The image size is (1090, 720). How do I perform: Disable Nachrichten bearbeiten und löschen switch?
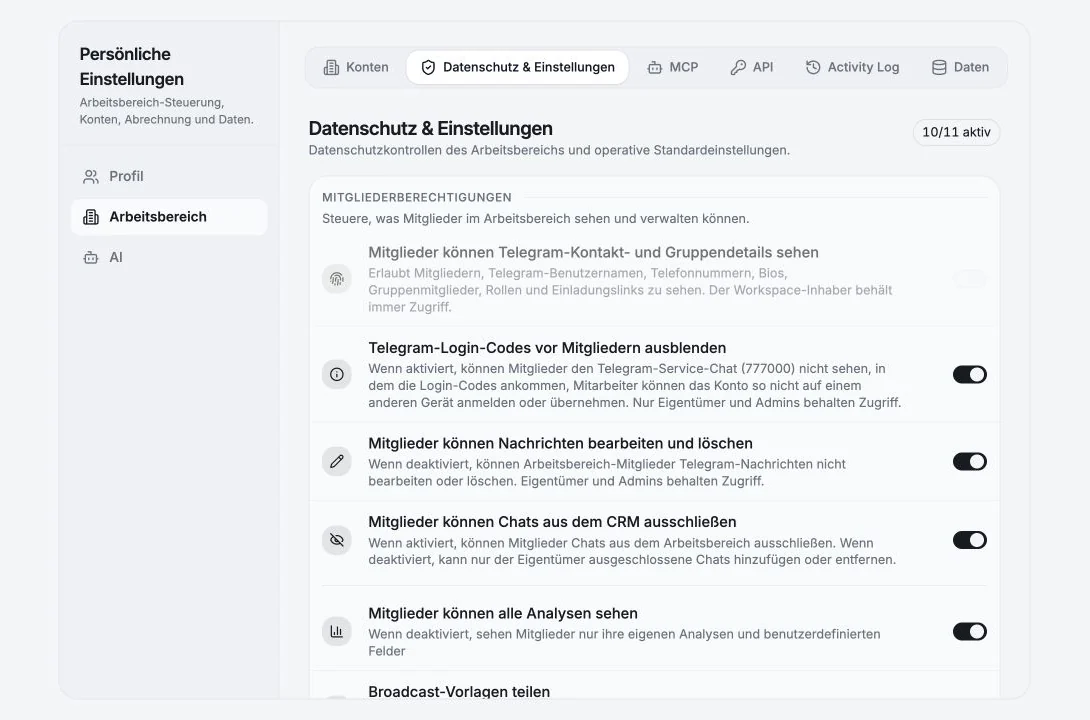tap(970, 461)
